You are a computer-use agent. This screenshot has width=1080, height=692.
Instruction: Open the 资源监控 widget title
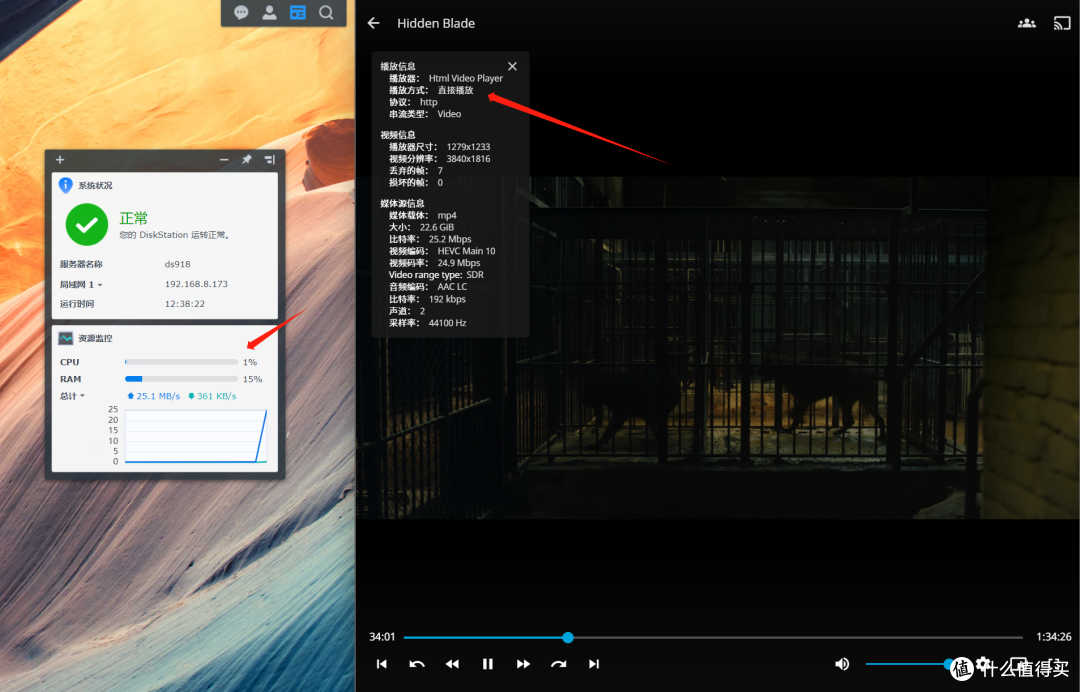tap(95, 338)
